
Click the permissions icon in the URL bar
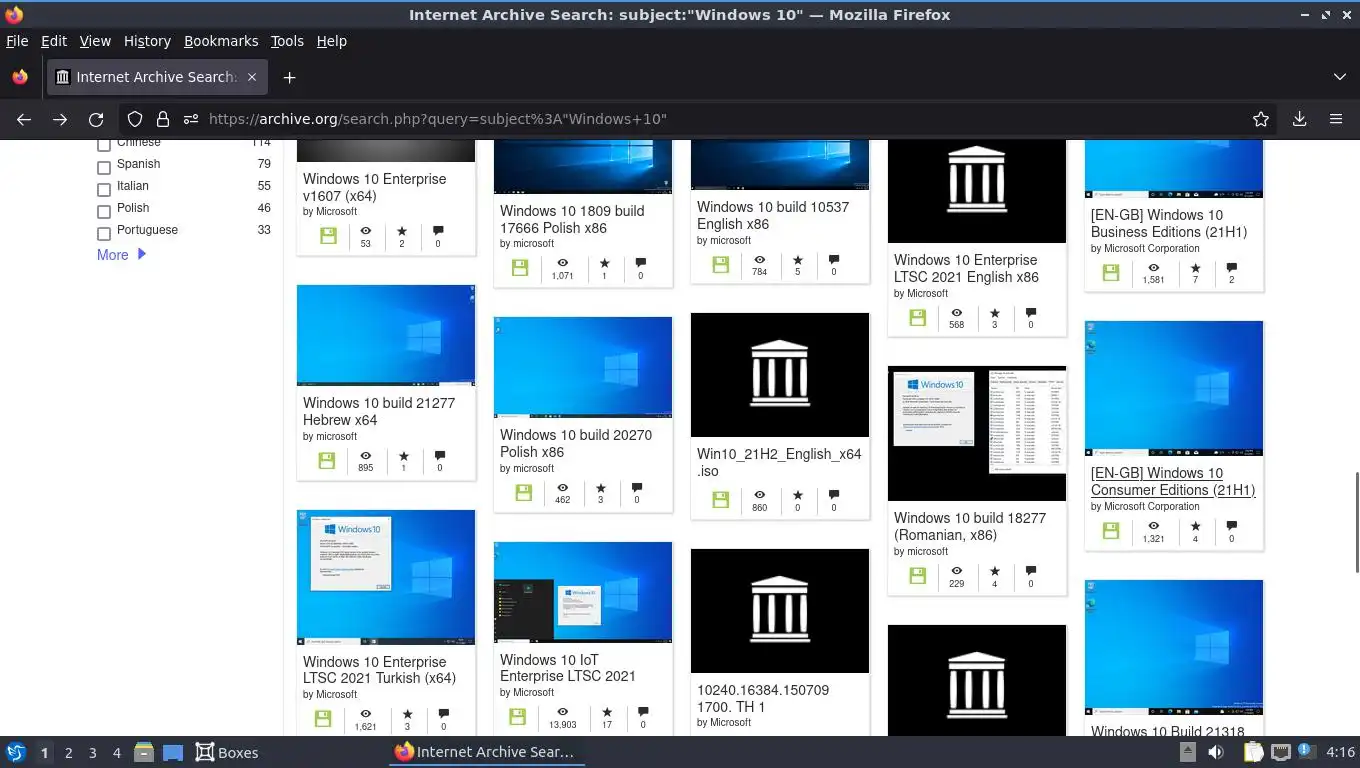190,119
